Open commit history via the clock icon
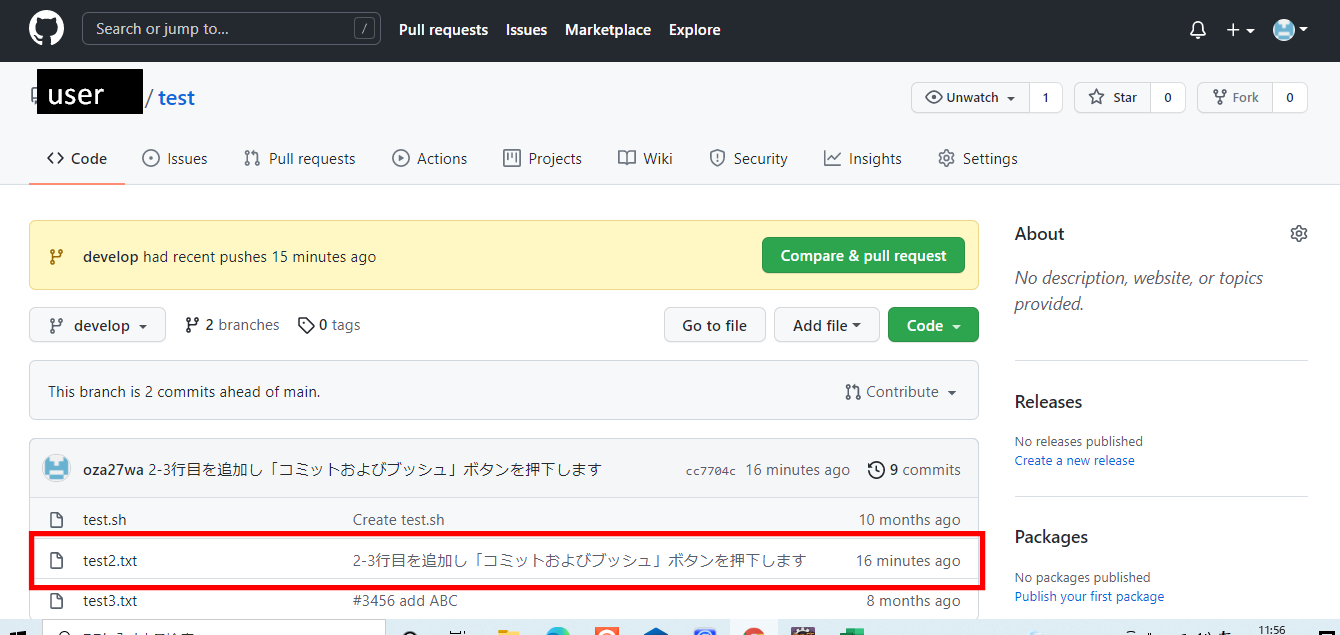This screenshot has height=635, width=1340. [877, 469]
